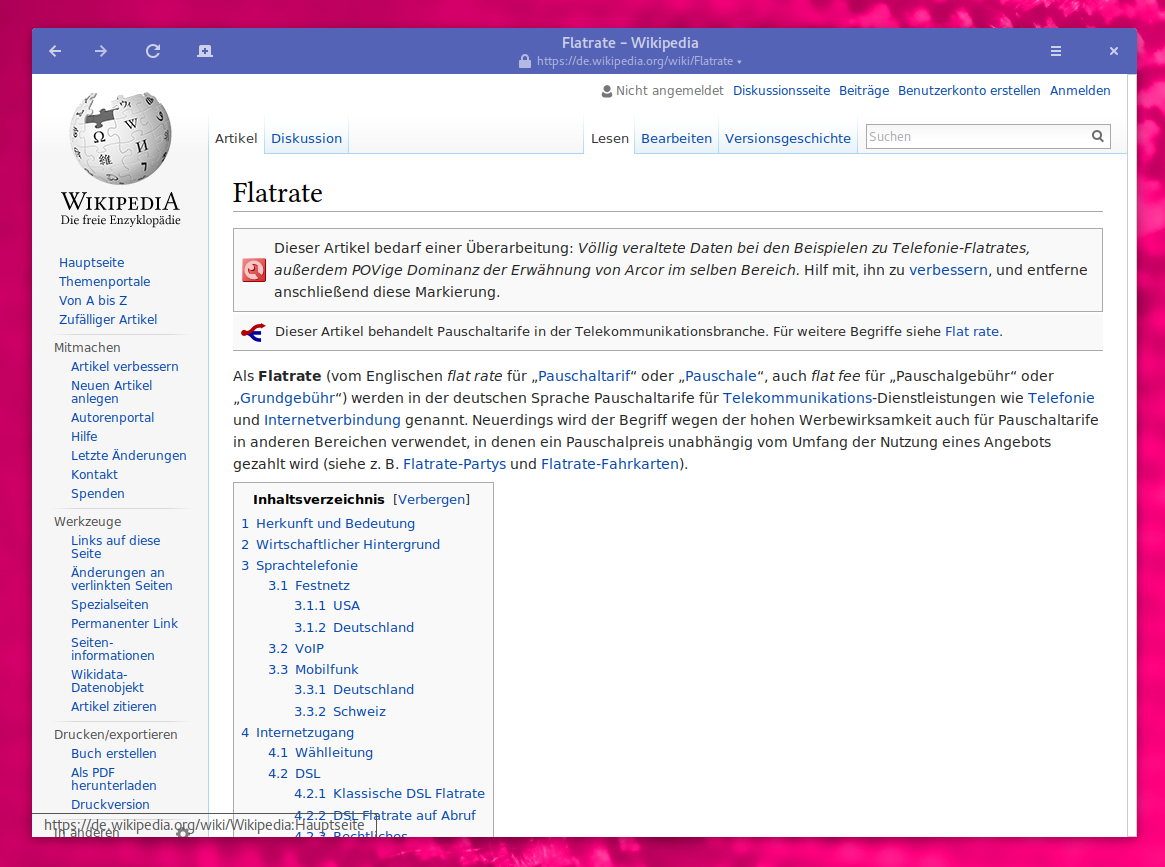
Task: Click Artikel verbessern in sidebar
Action: click(125, 366)
